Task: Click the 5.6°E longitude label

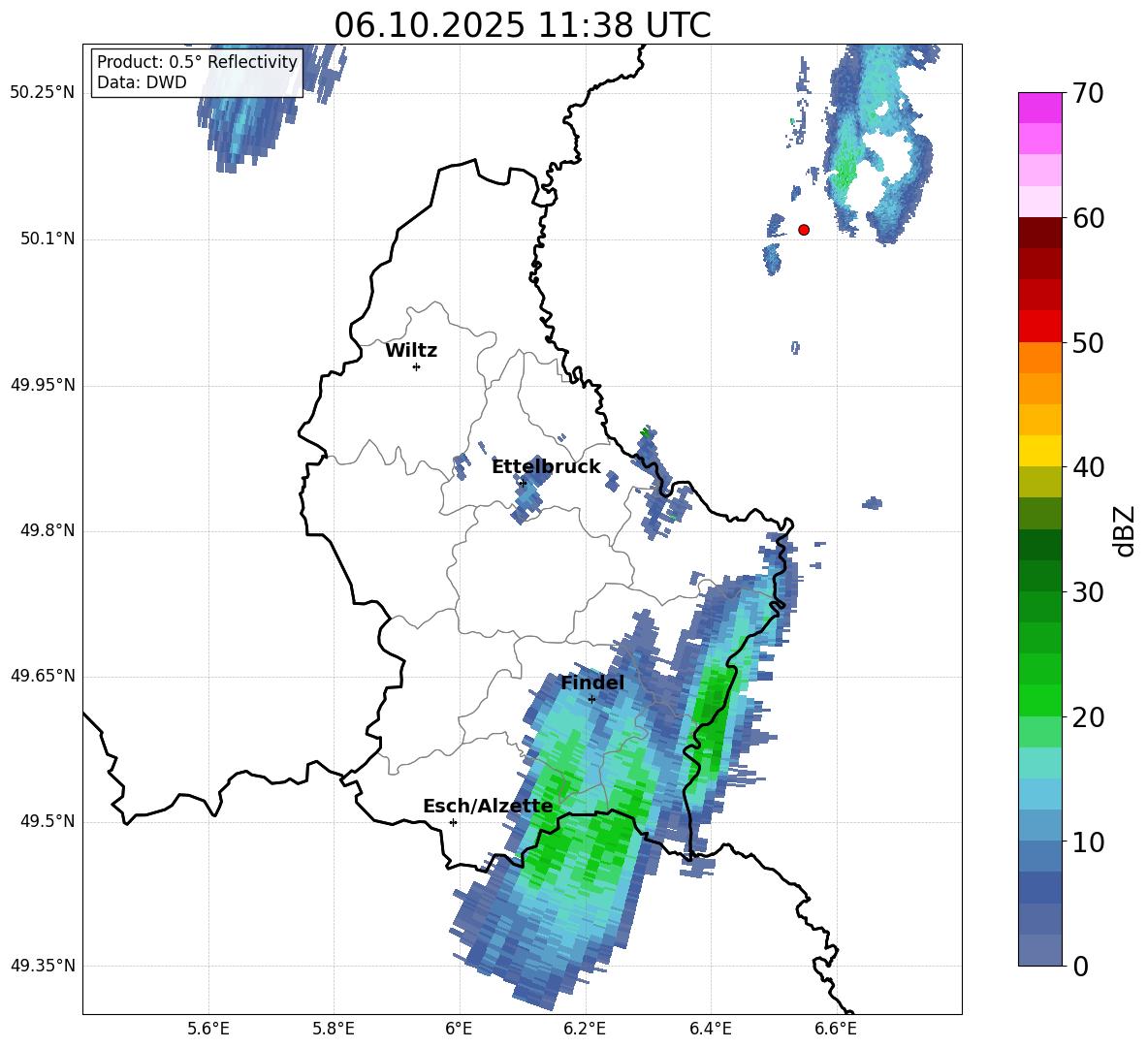Action: click(x=208, y=1030)
